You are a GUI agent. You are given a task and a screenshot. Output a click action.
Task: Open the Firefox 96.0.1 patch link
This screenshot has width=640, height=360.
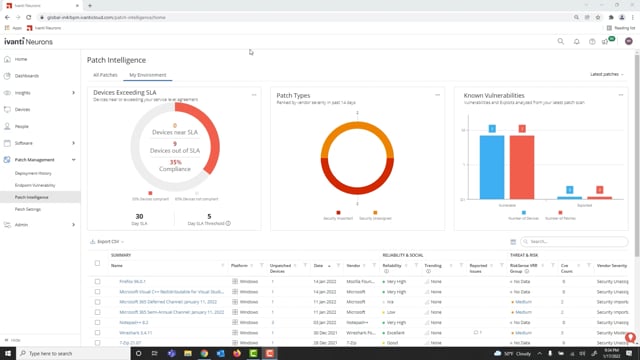pos(132,282)
